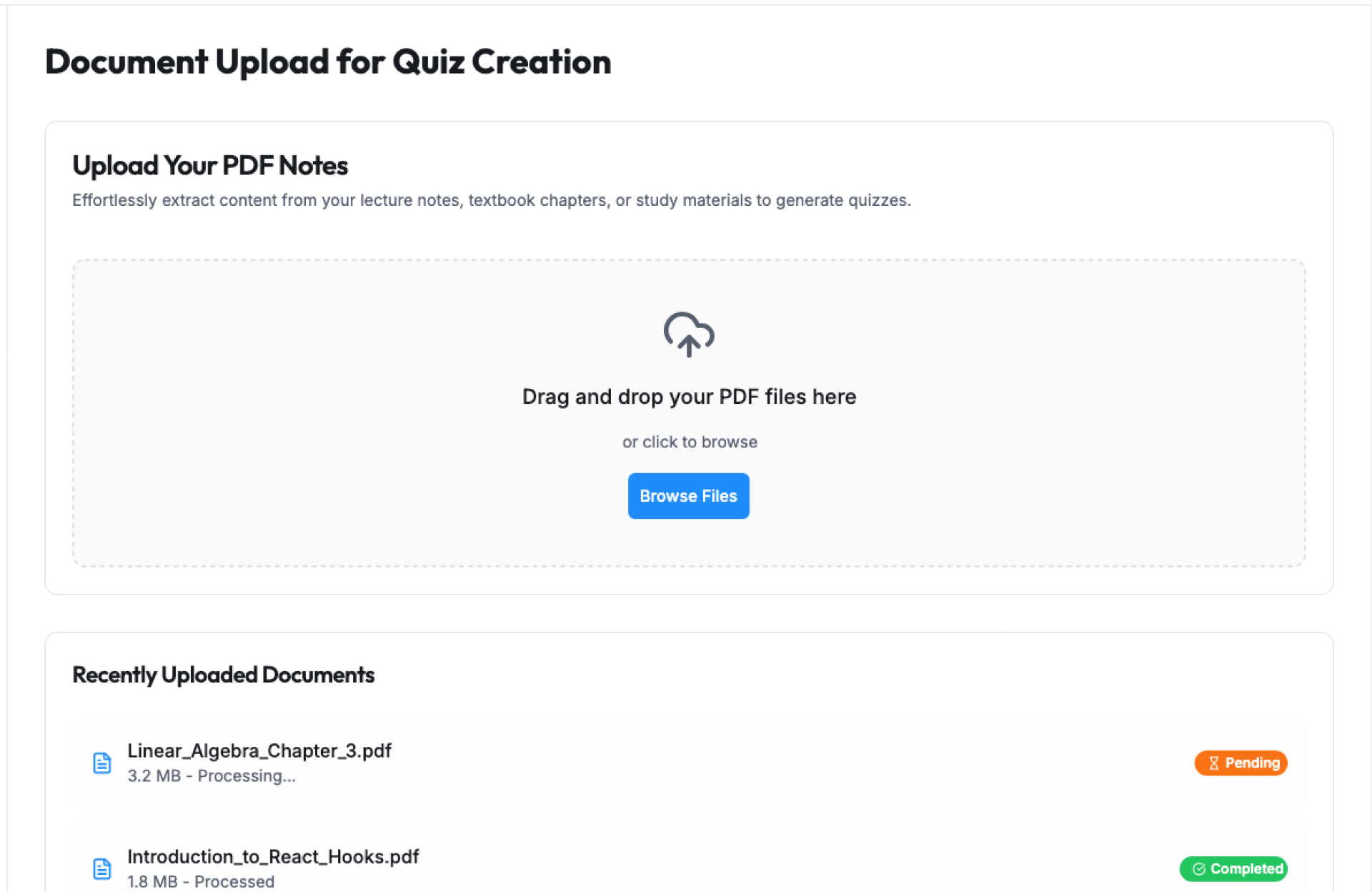Click the "Document Upload for Quiz Creation" title
Viewport: 1372px width, 892px height.
(x=328, y=62)
